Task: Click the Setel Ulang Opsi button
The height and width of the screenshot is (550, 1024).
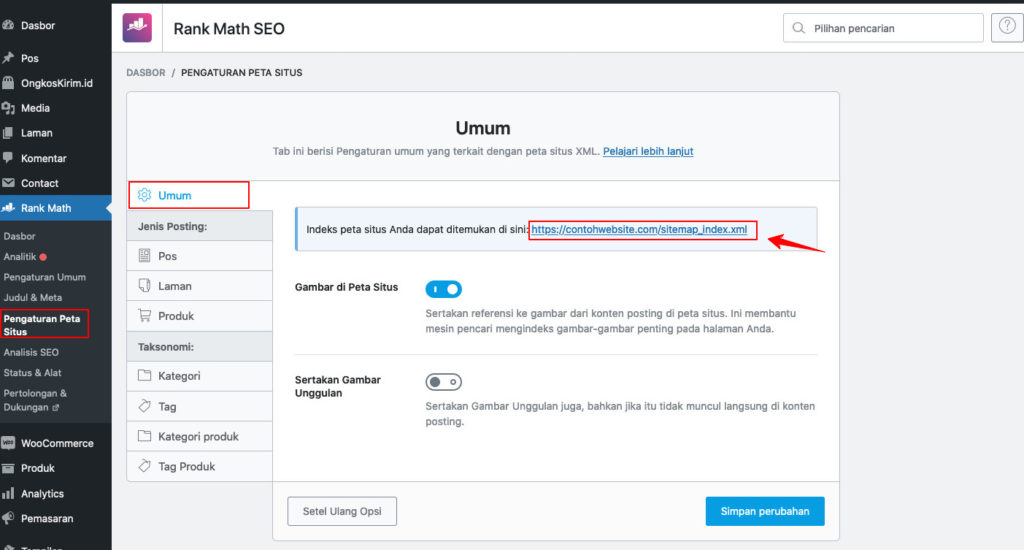Action: [x=342, y=511]
